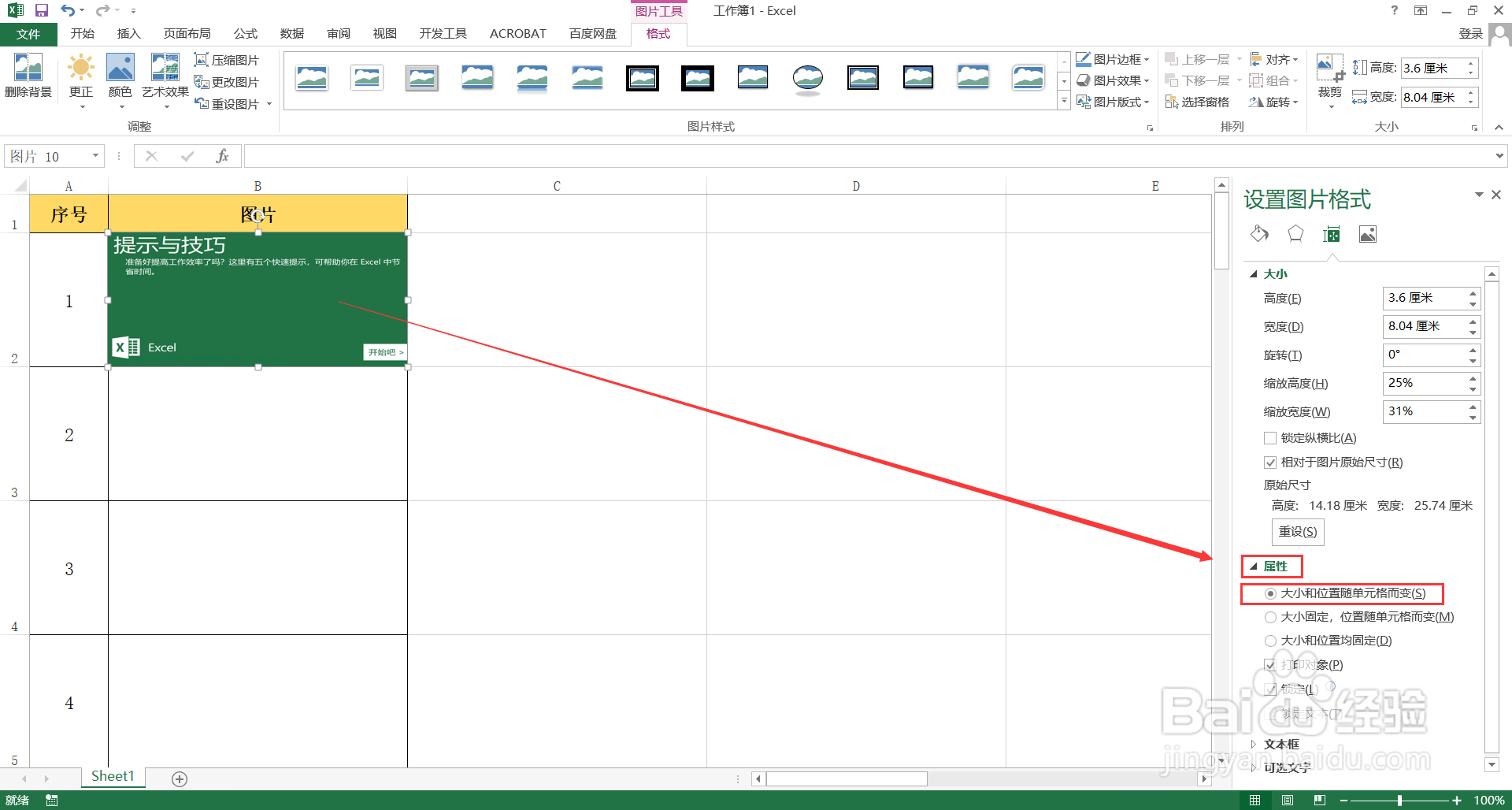Open the Rotate (旋转) dropdown
Image resolution: width=1512 pixels, height=810 pixels.
coord(1273,102)
